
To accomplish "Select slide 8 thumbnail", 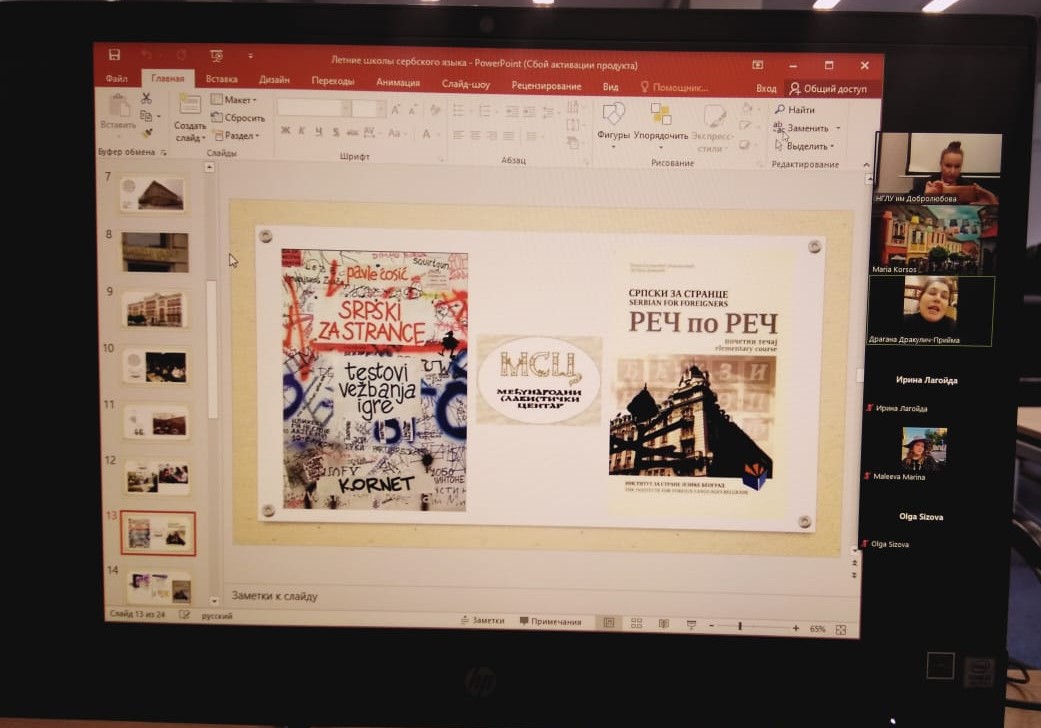I will (x=155, y=252).
